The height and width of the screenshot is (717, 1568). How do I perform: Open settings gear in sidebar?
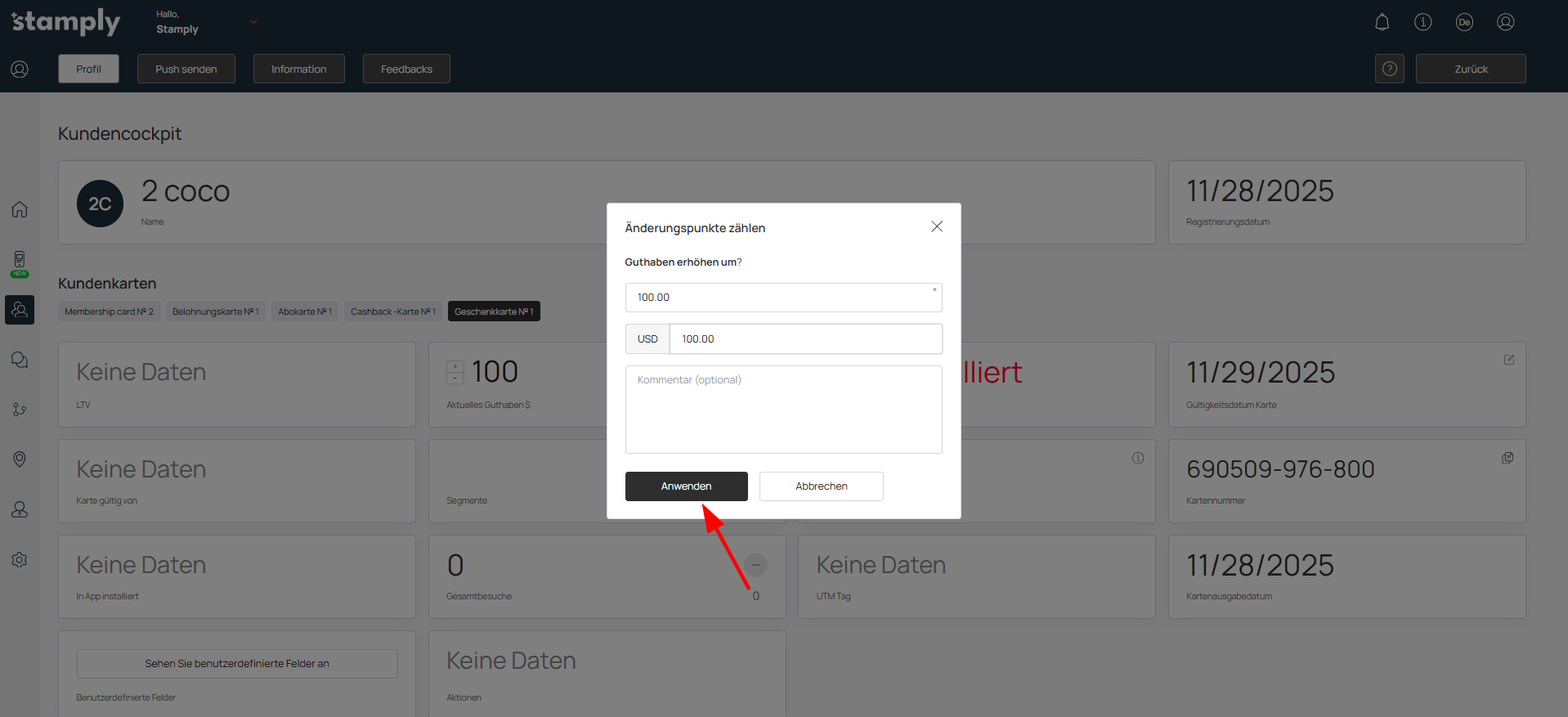point(20,560)
